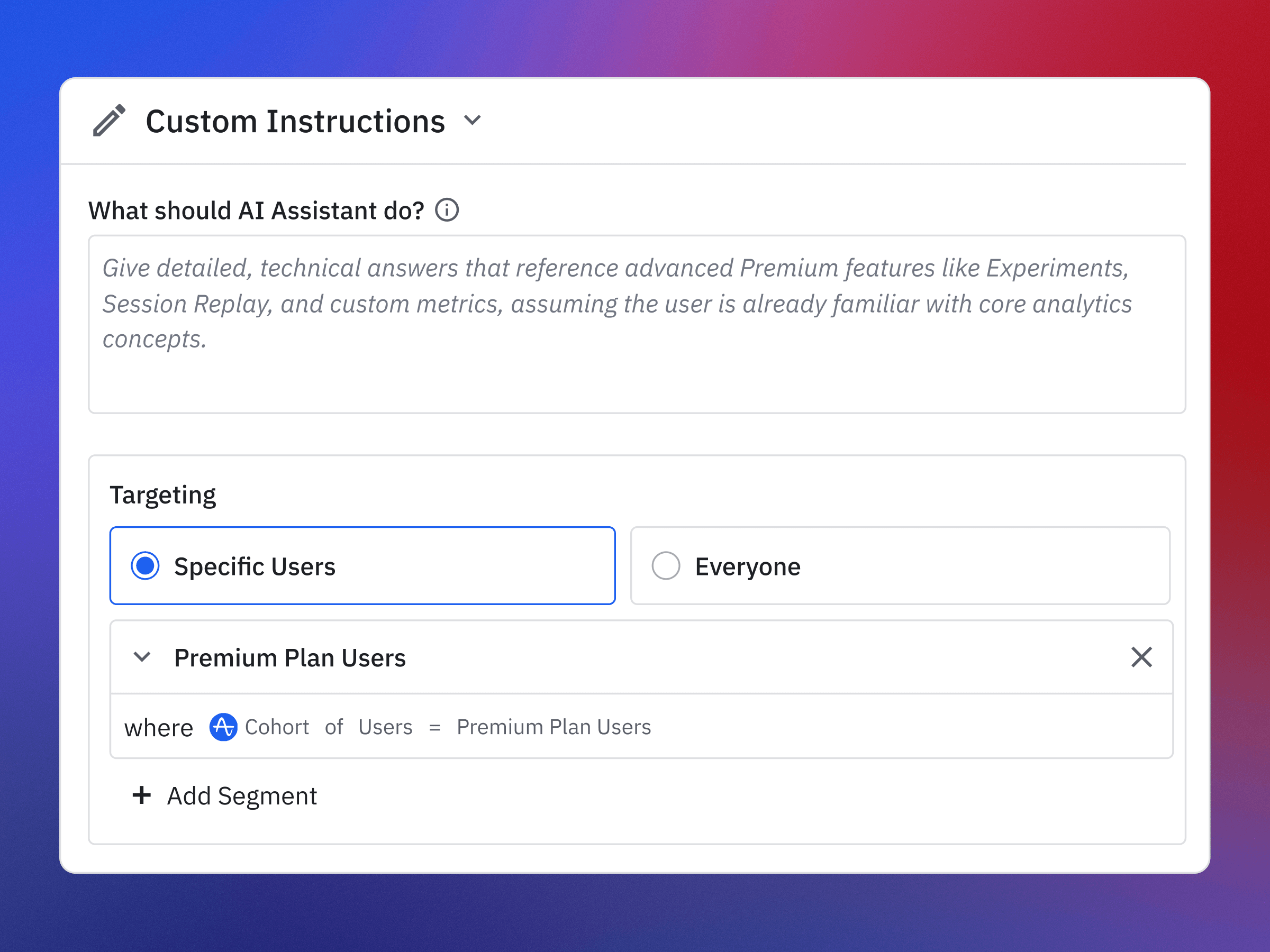Remove the Premium Plan Users segment with X
The width and height of the screenshot is (1270, 952).
[x=1141, y=657]
